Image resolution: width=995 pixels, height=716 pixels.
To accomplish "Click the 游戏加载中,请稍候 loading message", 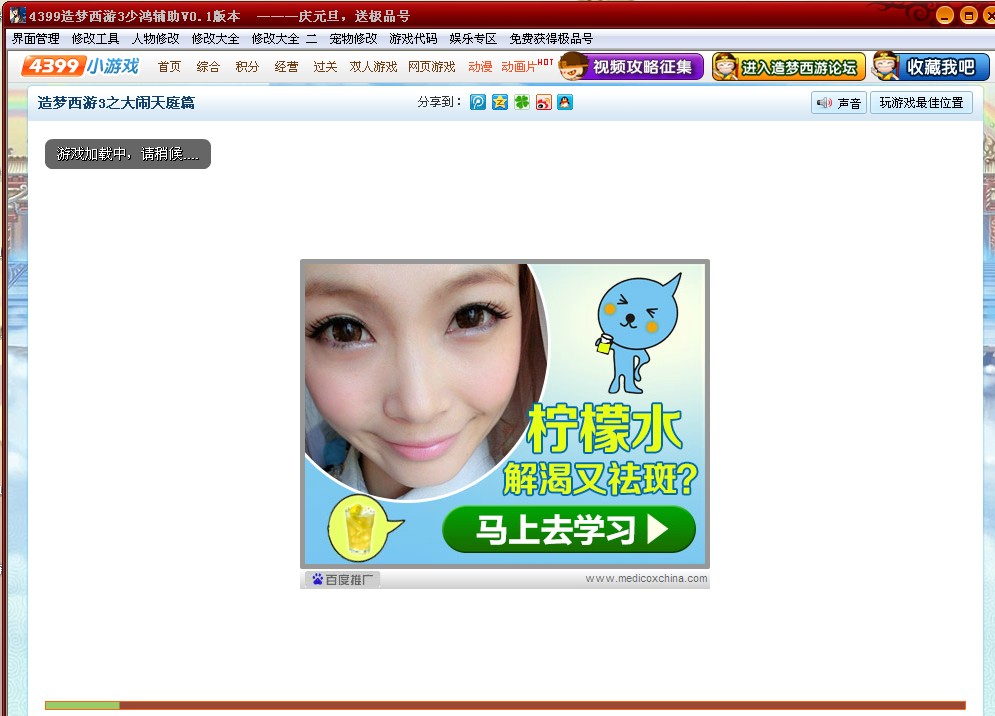I will coord(128,154).
